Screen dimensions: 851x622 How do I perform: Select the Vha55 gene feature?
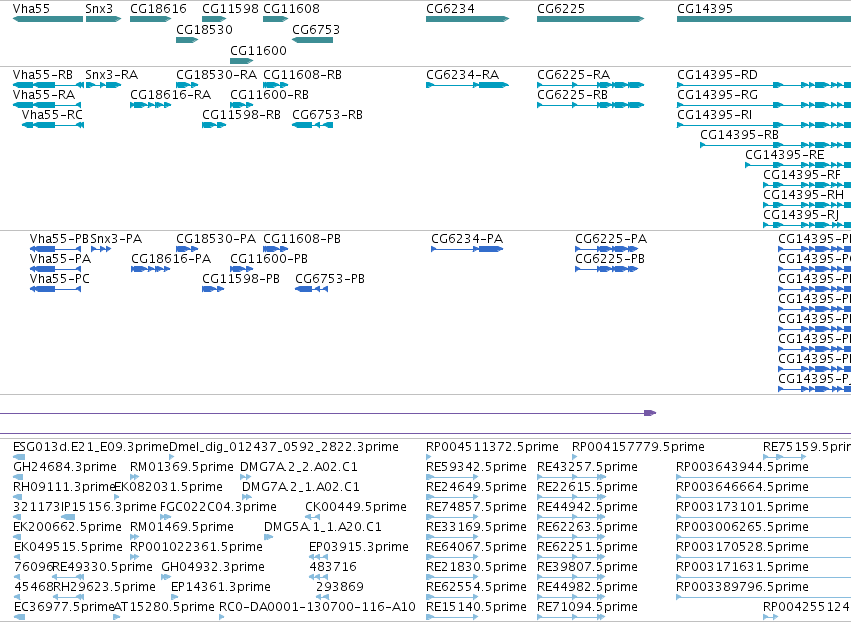(x=48, y=19)
